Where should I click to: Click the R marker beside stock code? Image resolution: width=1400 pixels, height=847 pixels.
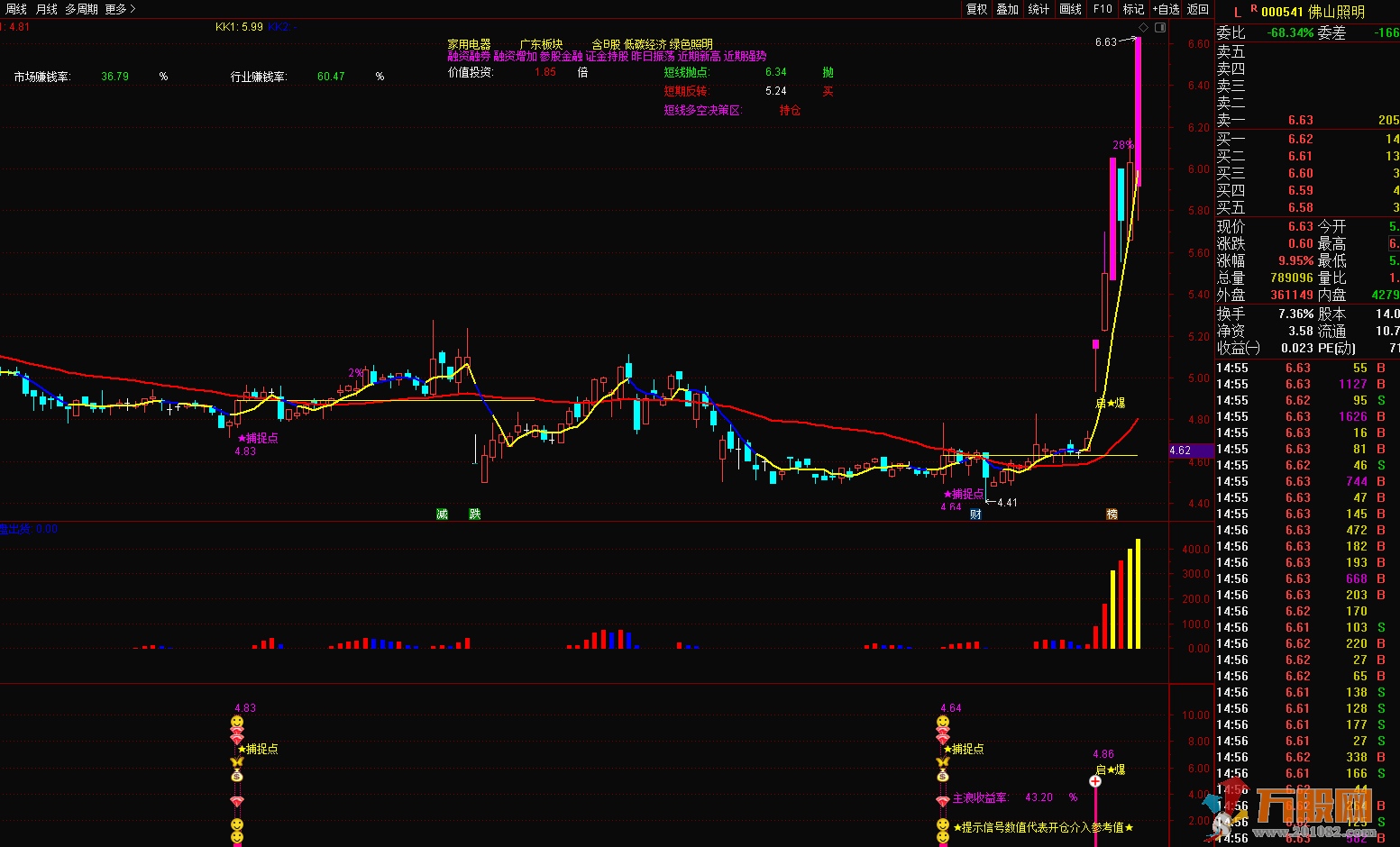1254,9
